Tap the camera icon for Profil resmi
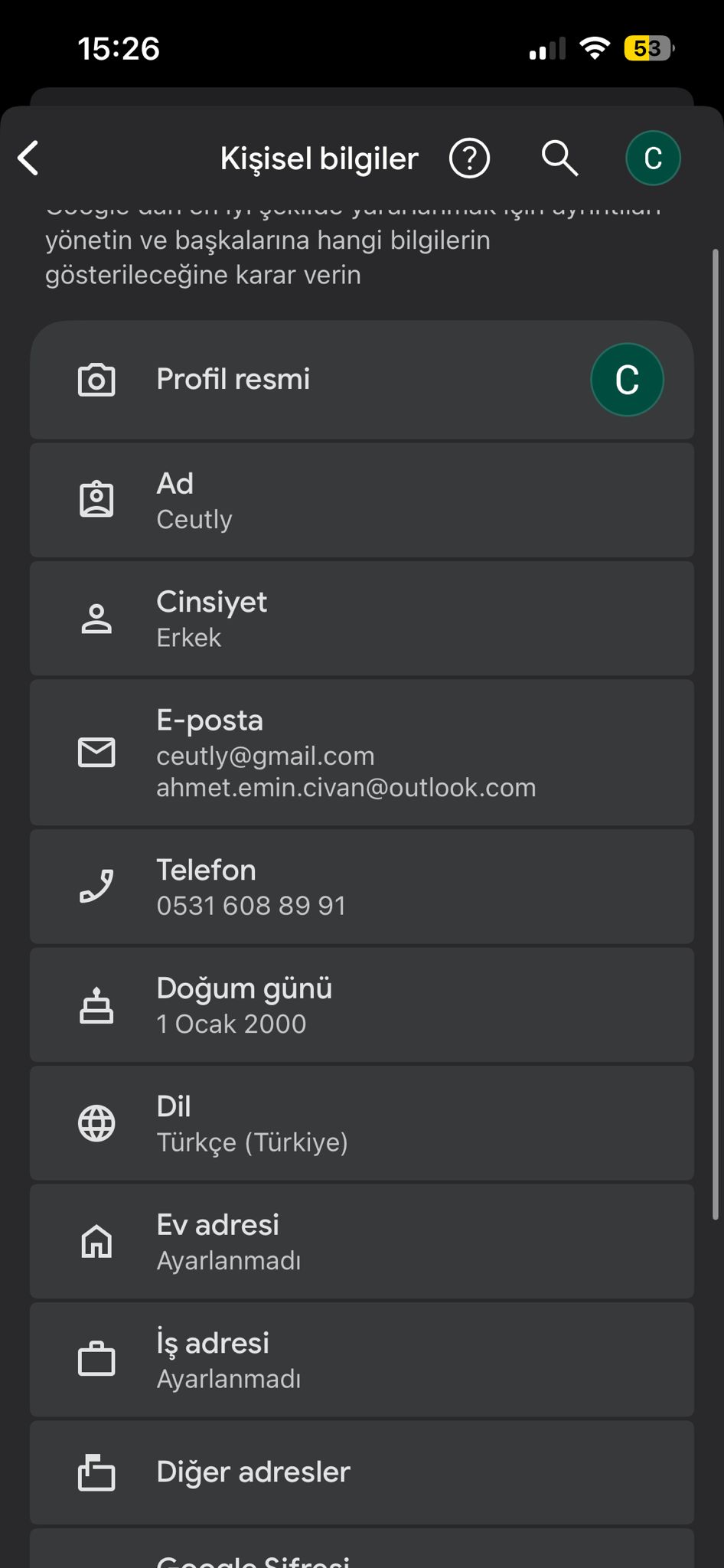The width and height of the screenshot is (724, 1568). (x=96, y=380)
